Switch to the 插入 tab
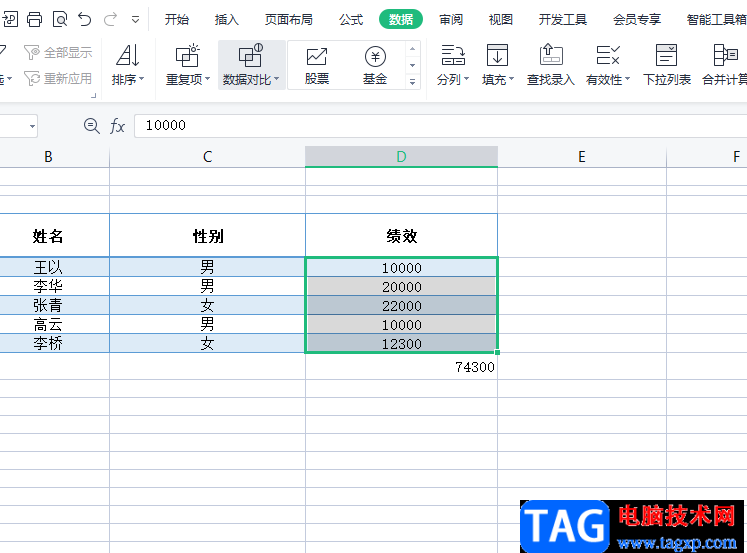Screen dimensions: 747x553 tap(226, 20)
